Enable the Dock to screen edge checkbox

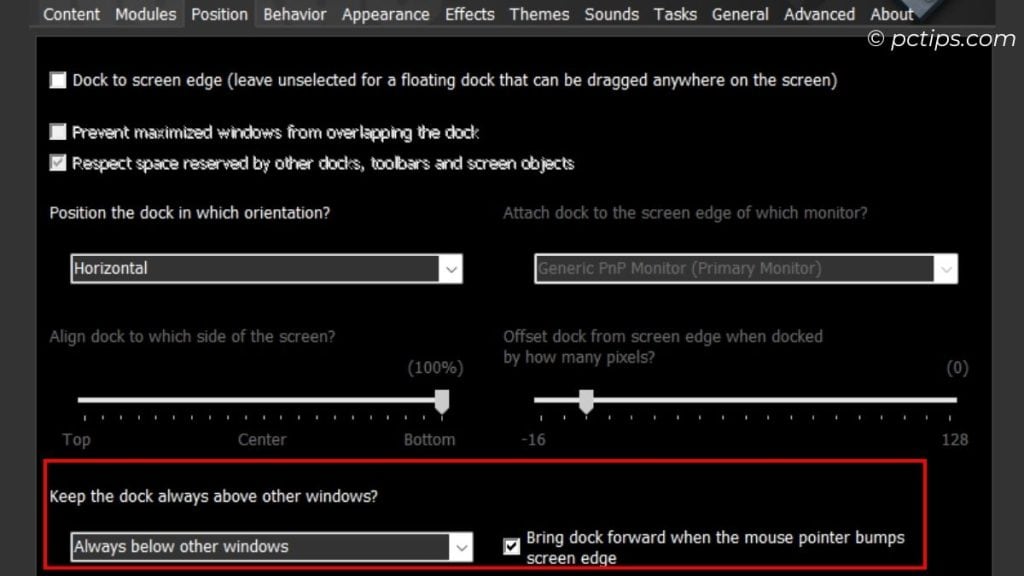[57, 80]
